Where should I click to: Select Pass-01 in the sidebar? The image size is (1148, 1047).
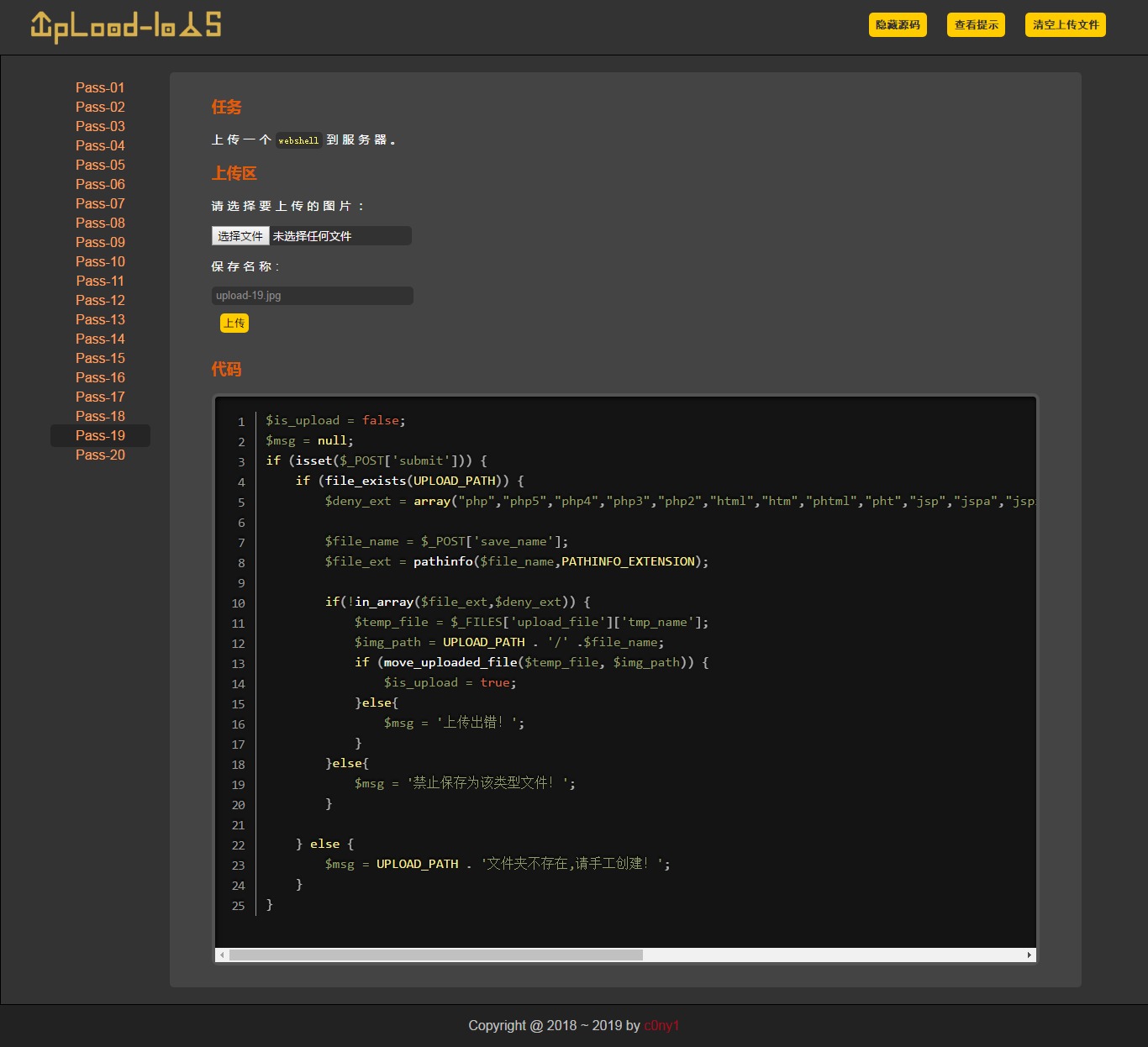coord(100,87)
